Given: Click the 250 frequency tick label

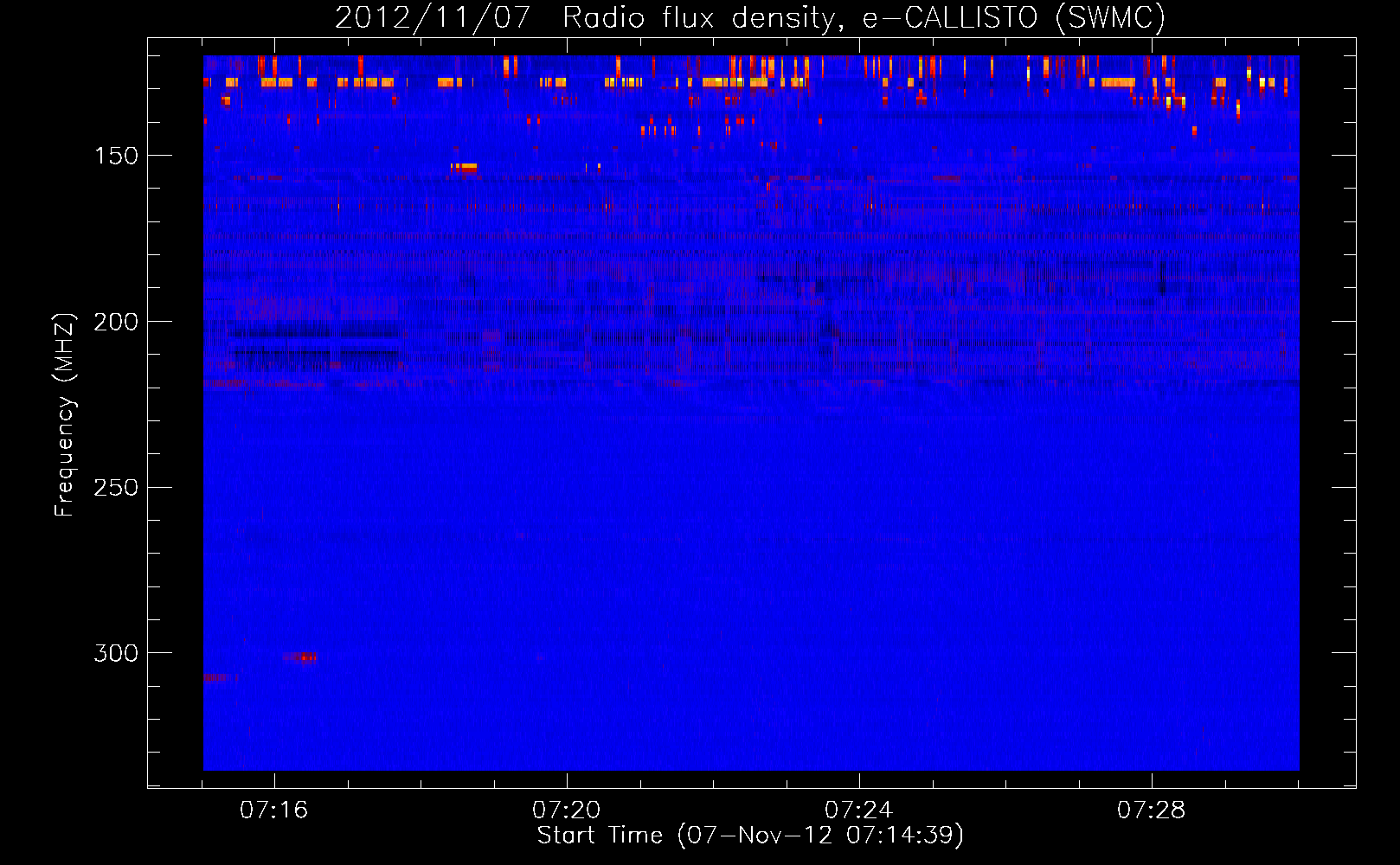Looking at the screenshot, I should tap(116, 488).
